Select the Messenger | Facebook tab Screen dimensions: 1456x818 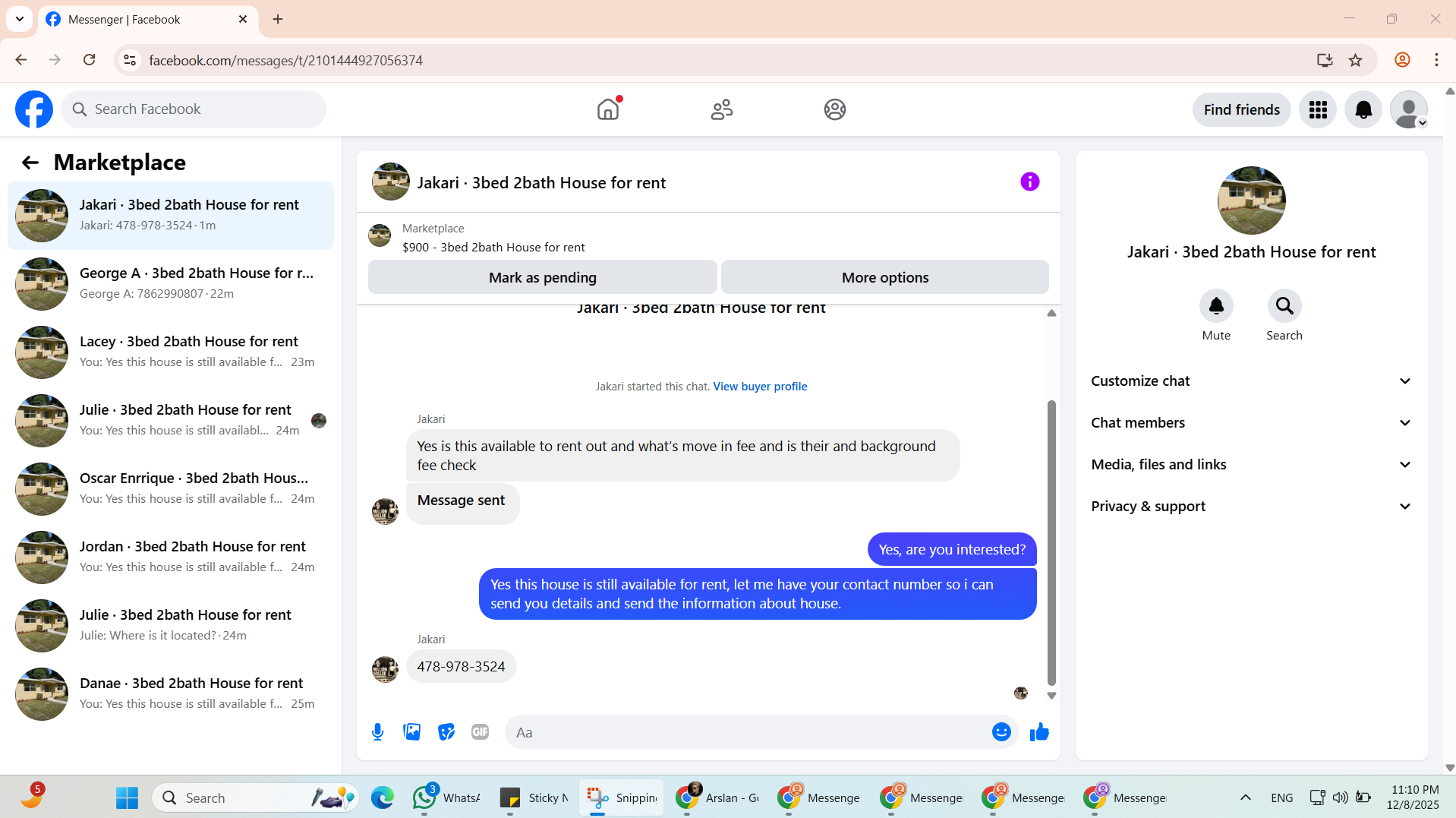tap(148, 20)
